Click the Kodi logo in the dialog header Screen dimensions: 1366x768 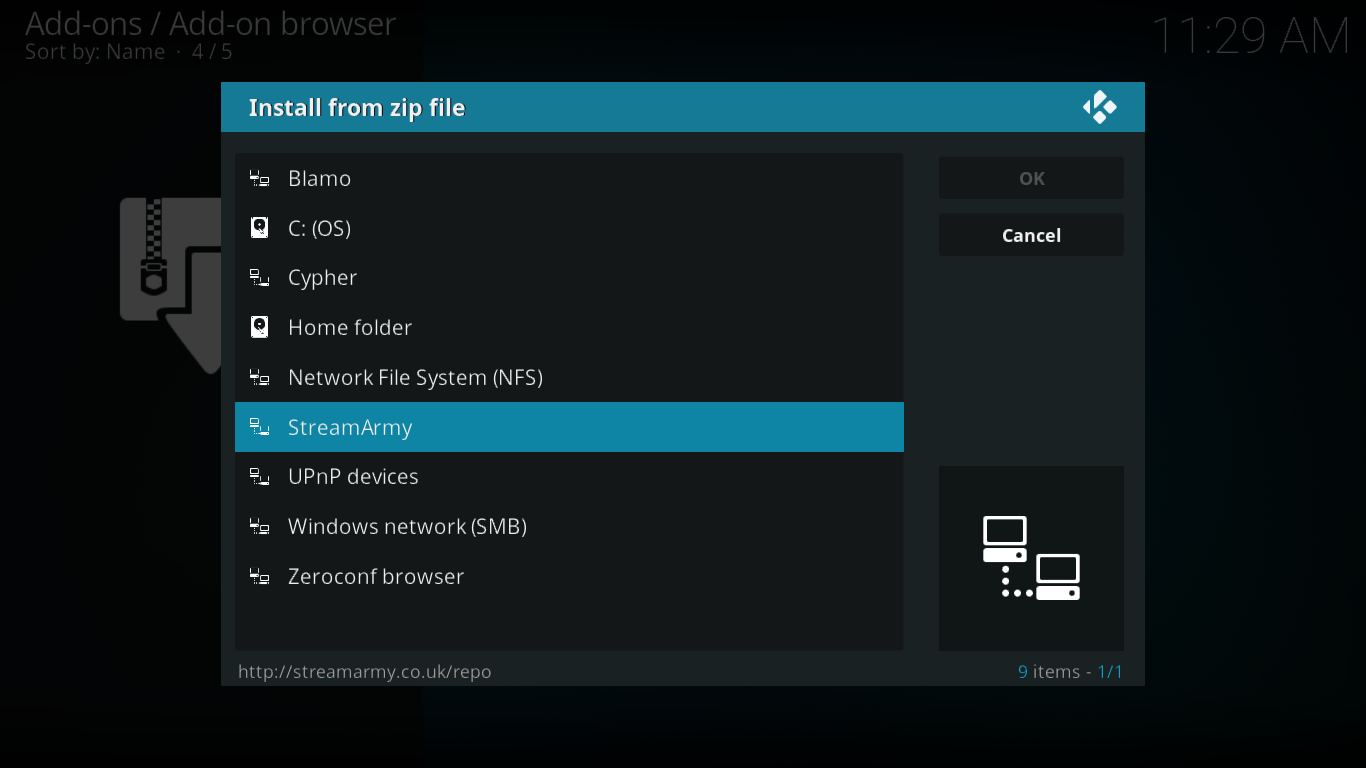click(x=1100, y=106)
